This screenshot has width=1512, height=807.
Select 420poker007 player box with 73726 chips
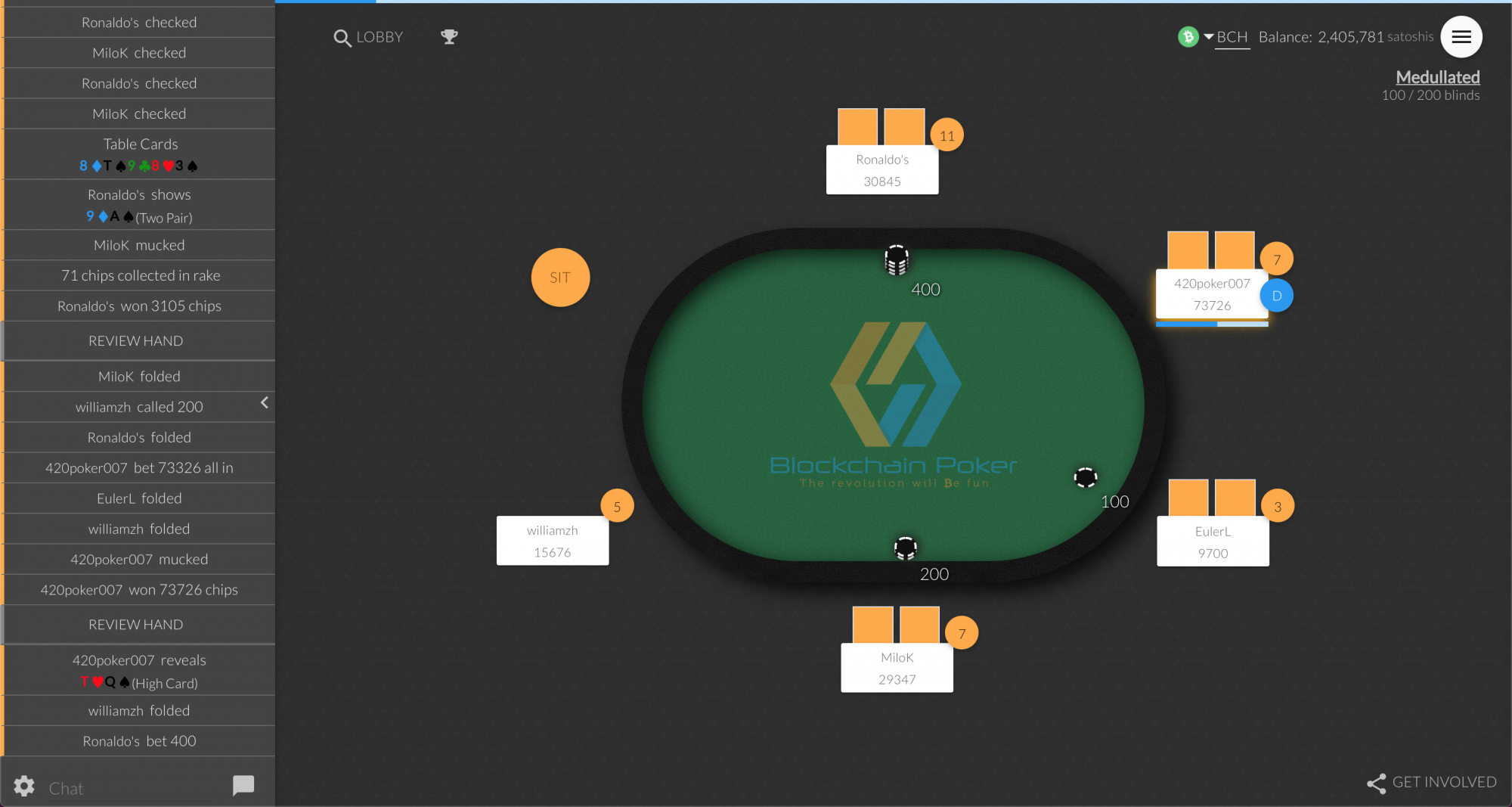1212,294
